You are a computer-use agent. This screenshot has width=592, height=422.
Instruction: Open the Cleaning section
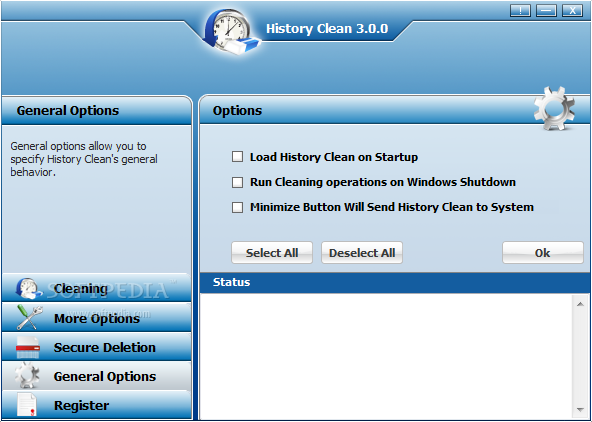(x=97, y=288)
